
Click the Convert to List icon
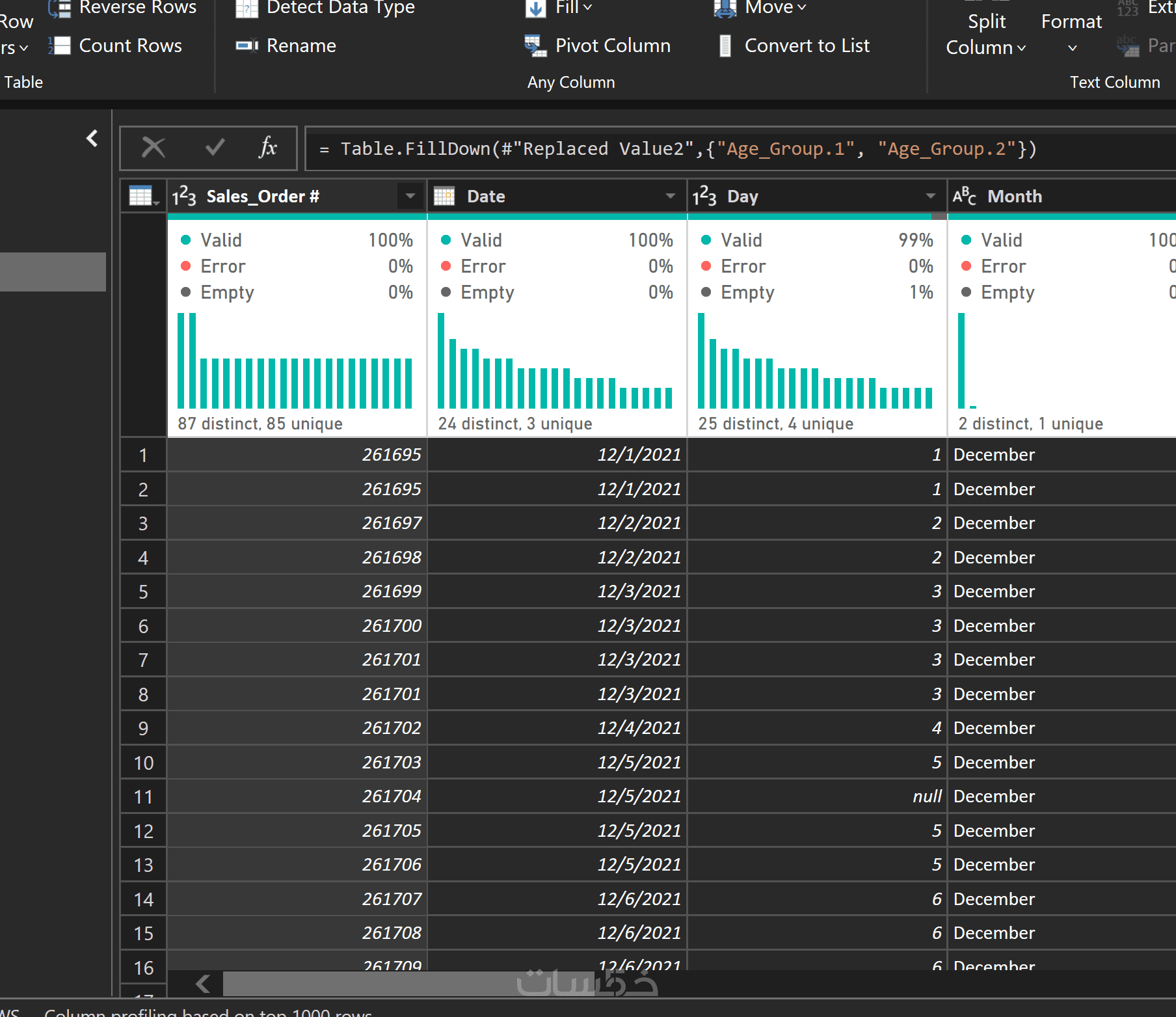(725, 46)
